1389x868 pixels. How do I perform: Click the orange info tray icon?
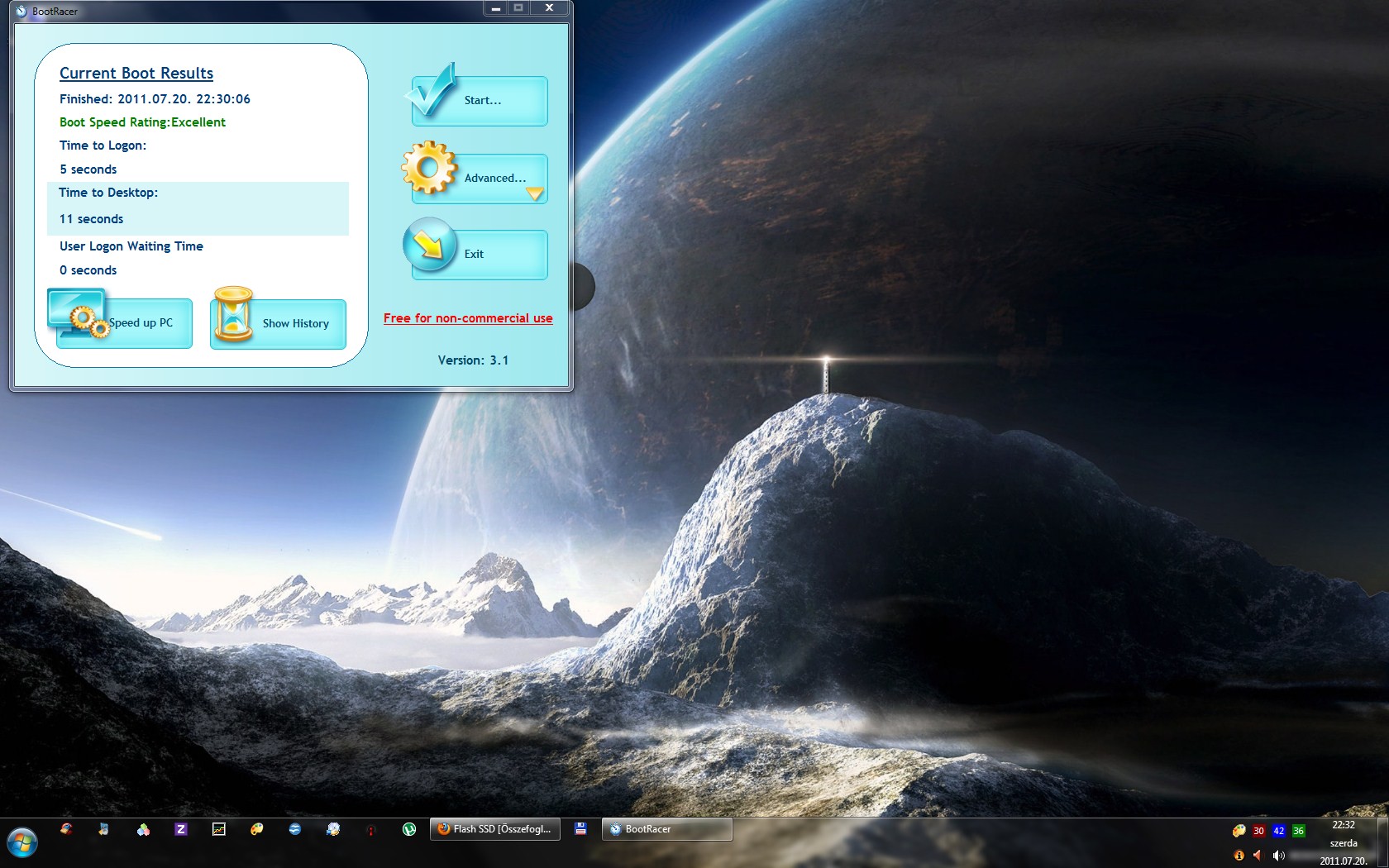click(1239, 855)
